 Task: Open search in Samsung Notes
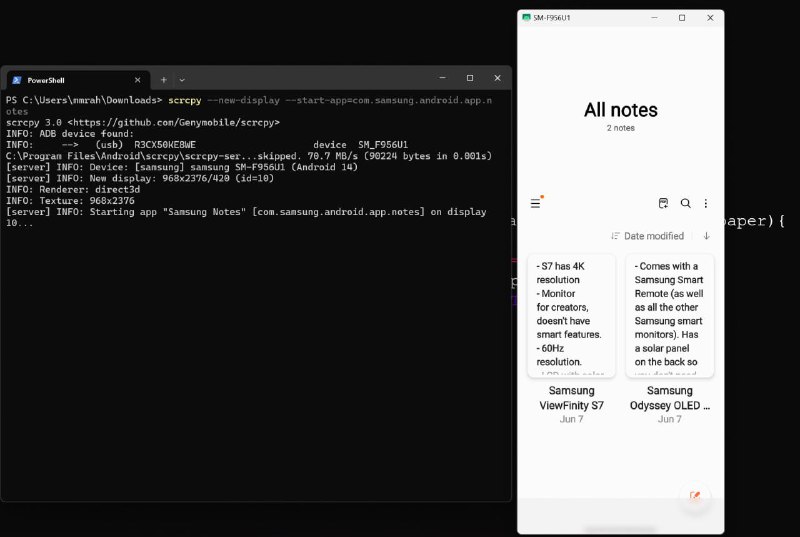click(x=686, y=203)
